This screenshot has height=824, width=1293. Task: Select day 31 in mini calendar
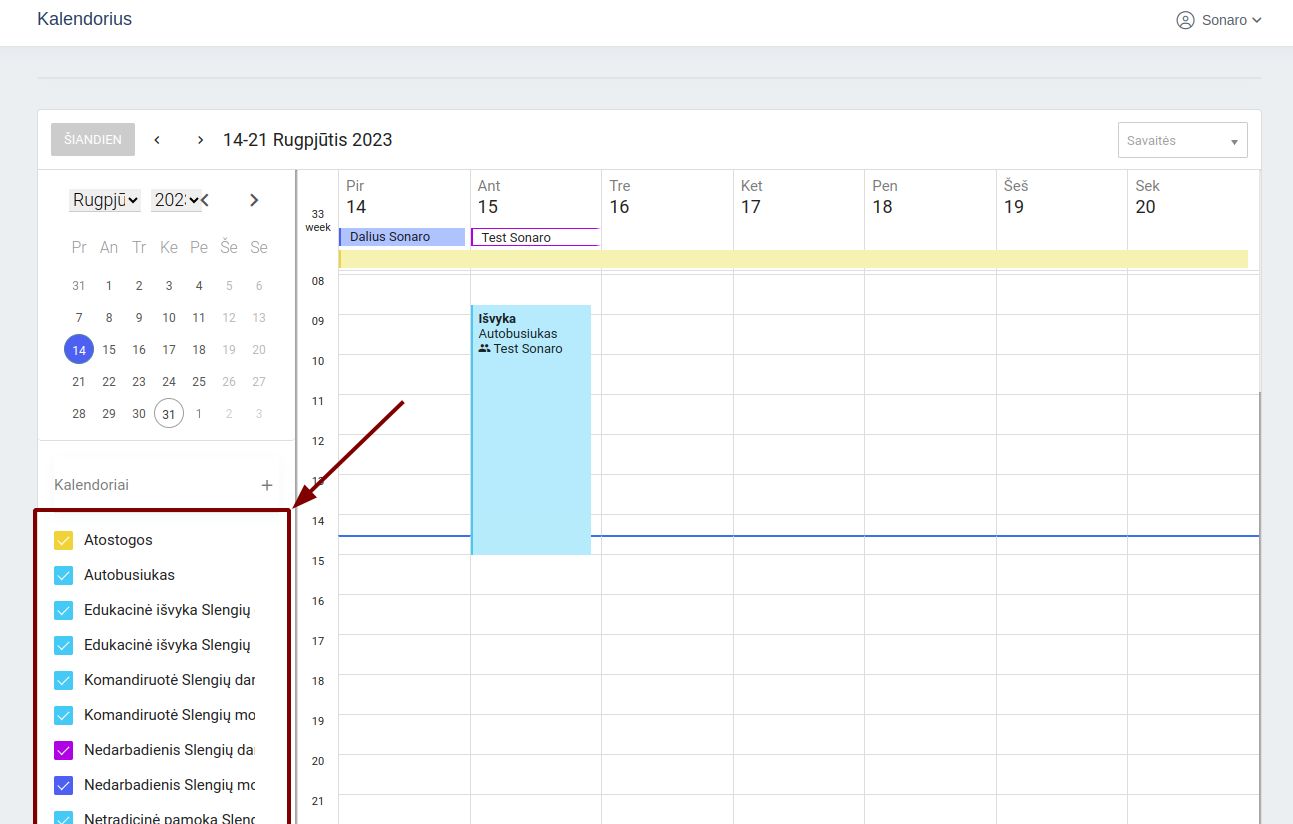[169, 414]
